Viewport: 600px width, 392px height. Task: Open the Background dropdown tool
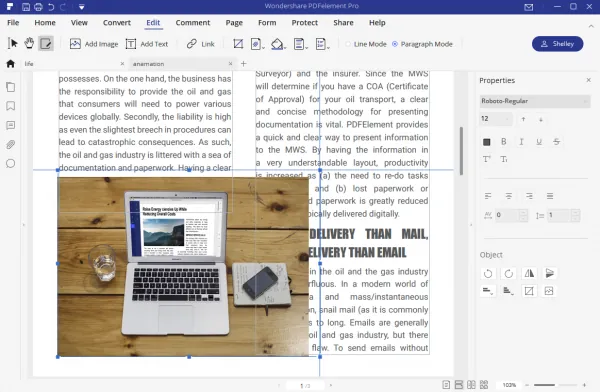pos(278,44)
